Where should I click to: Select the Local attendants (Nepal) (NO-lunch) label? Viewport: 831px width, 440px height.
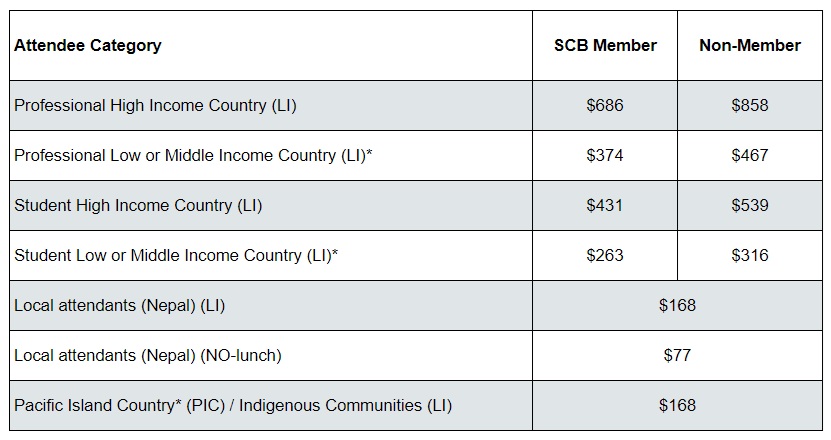pos(148,356)
